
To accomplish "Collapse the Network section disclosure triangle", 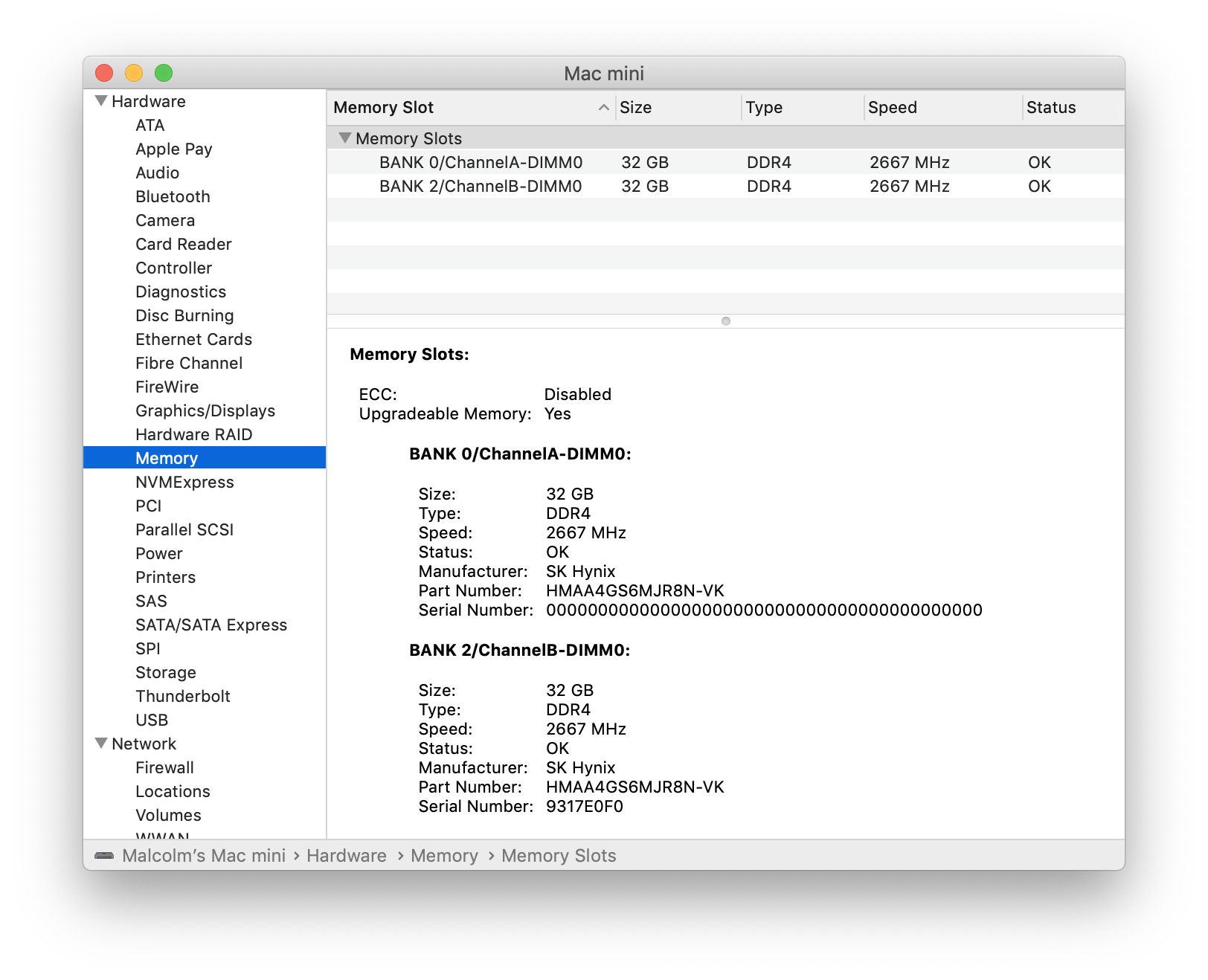I will (x=100, y=743).
